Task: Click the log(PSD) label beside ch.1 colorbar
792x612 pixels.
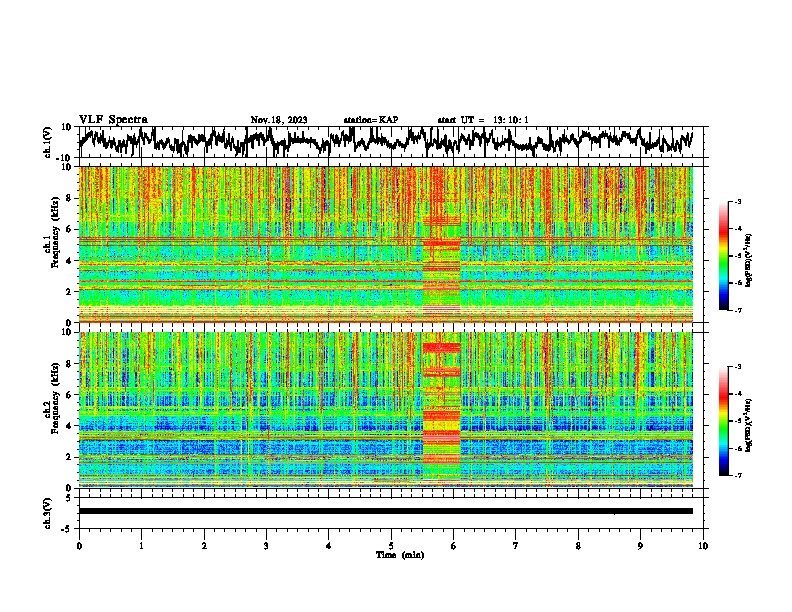Action: (x=749, y=260)
